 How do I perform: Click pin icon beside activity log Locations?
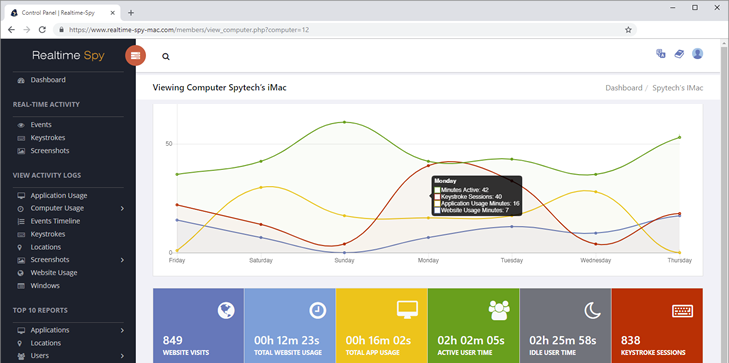pyautogui.click(x=21, y=247)
